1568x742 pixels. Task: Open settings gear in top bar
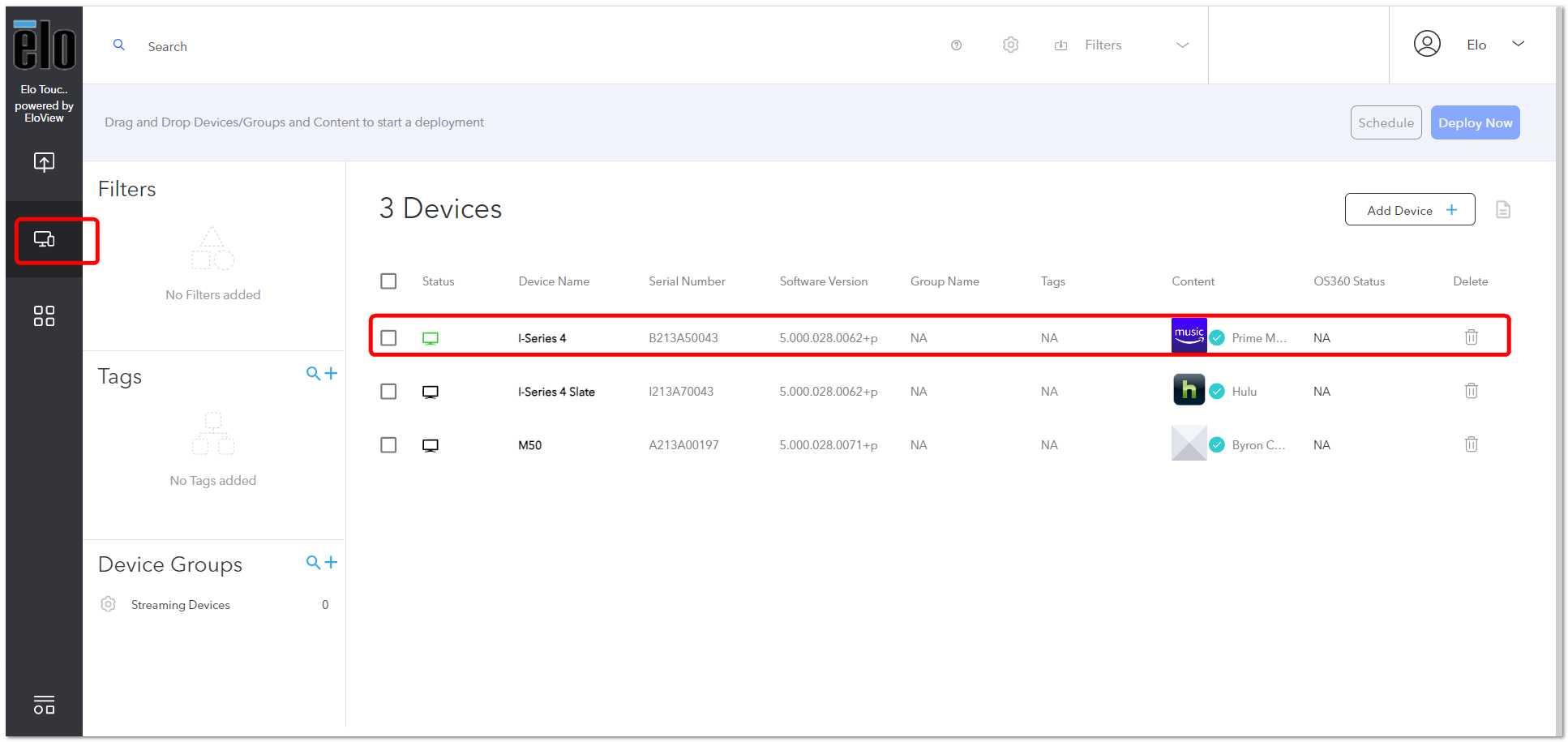click(1010, 45)
